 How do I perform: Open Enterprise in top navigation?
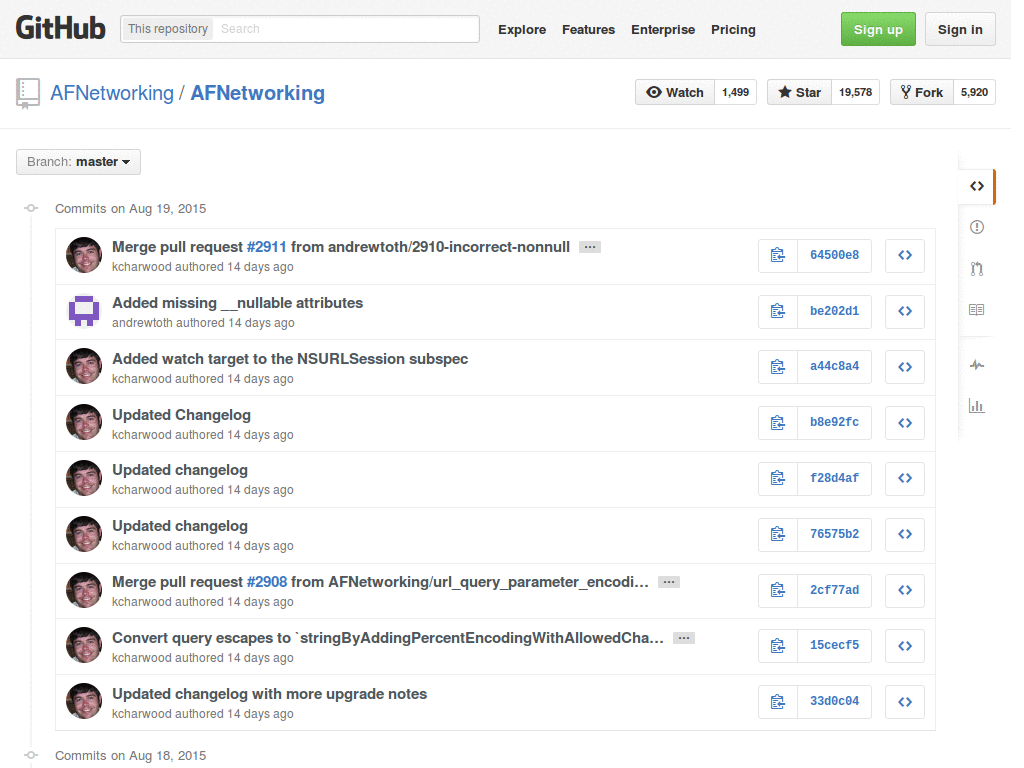(x=663, y=29)
